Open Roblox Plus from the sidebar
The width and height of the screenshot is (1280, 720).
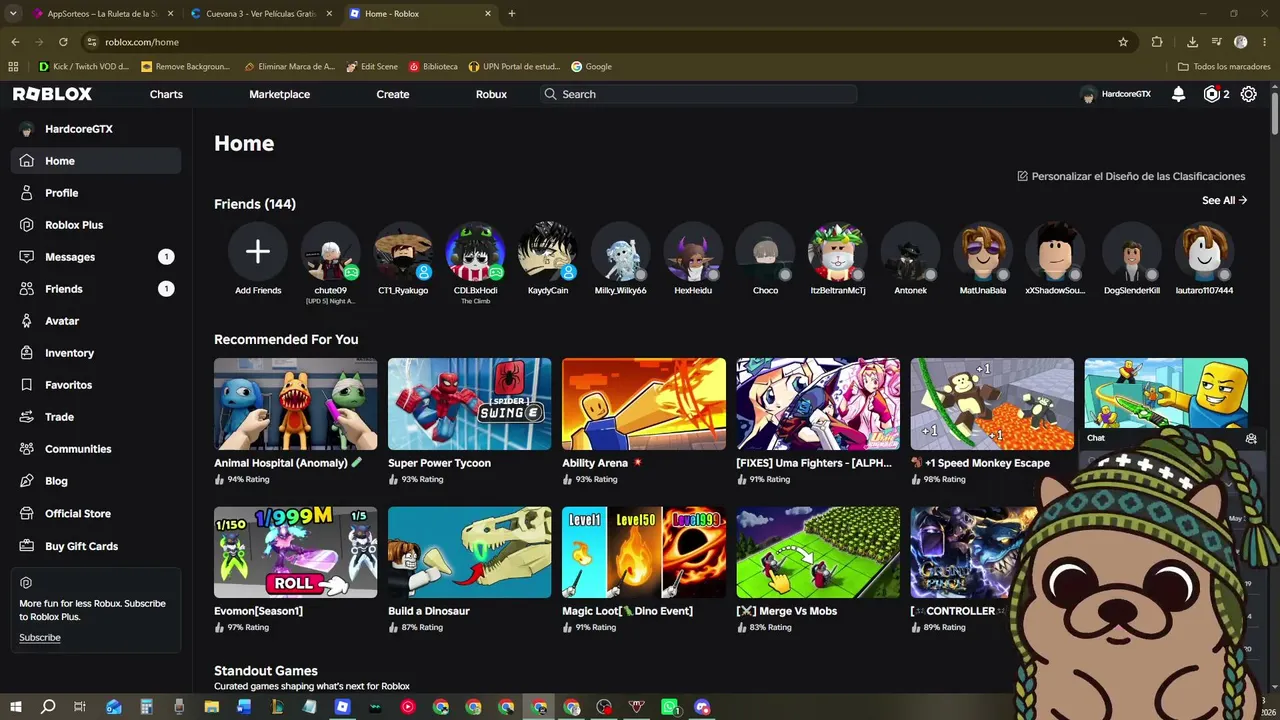[96, 225]
